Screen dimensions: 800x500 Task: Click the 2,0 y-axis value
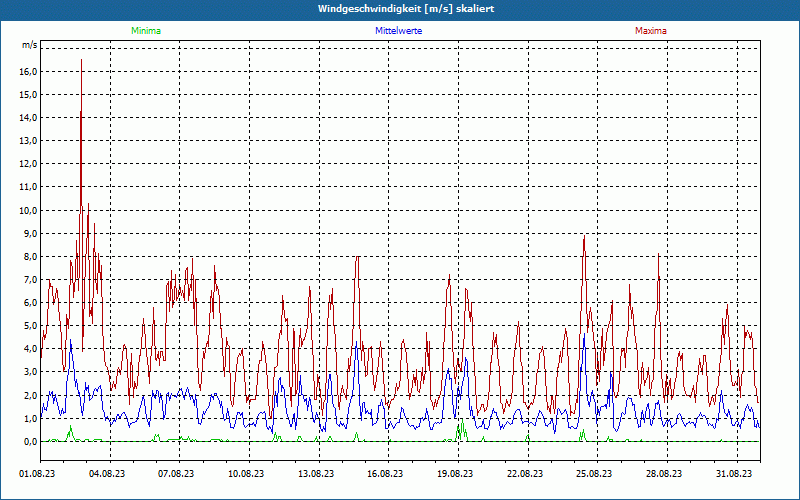30,395
